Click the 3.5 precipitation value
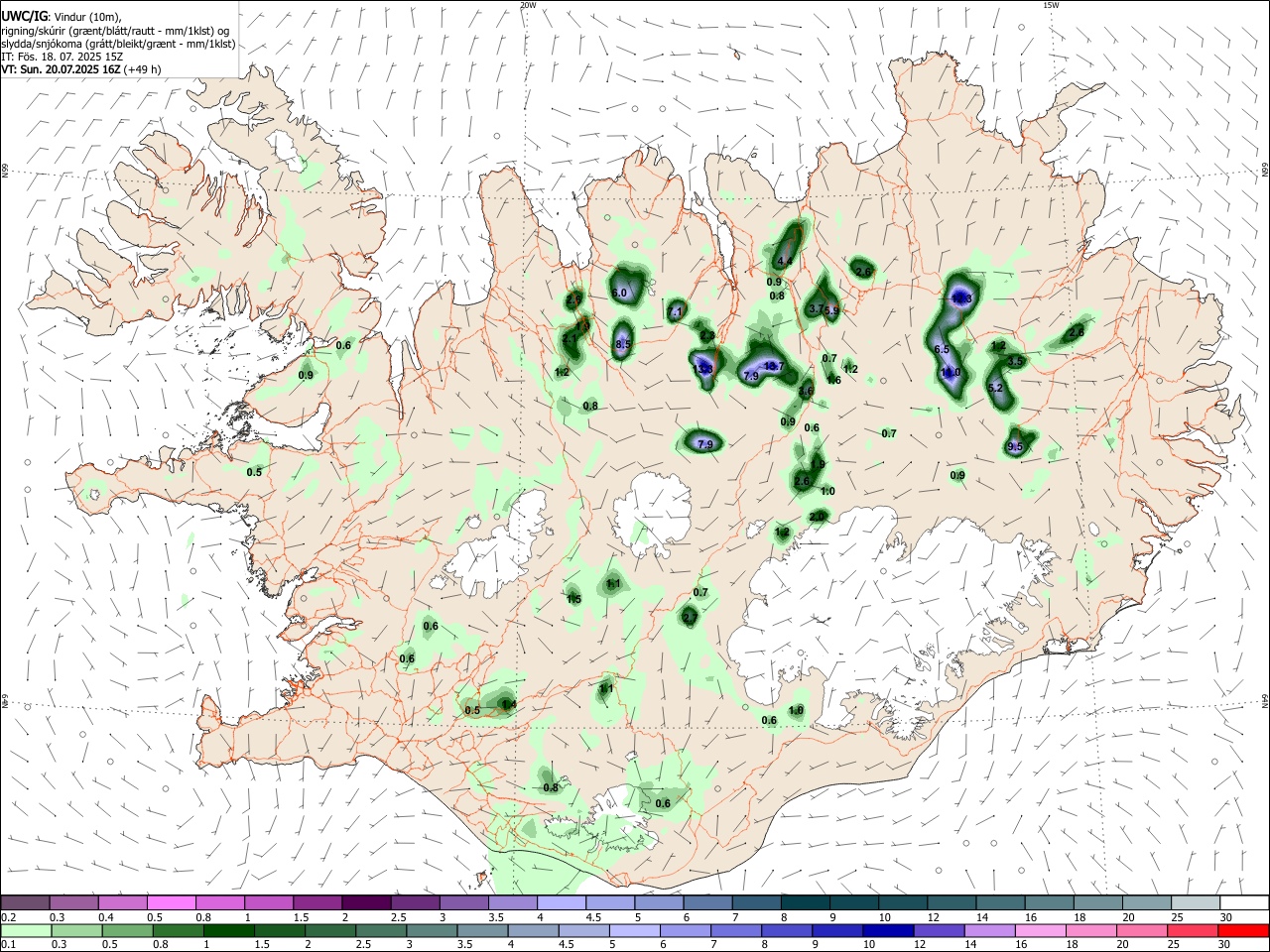 (x=1015, y=363)
